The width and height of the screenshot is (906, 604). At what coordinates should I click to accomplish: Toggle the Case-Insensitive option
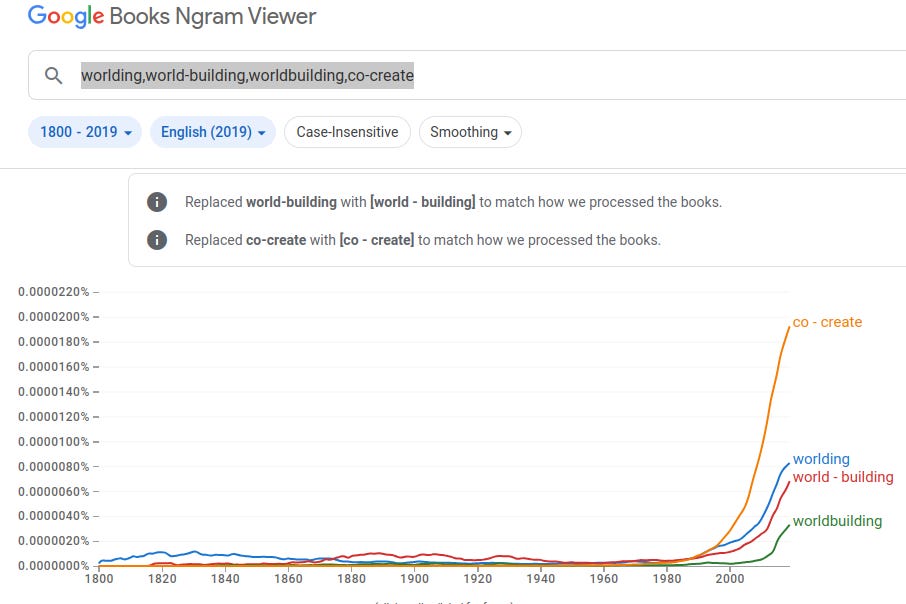click(x=347, y=132)
